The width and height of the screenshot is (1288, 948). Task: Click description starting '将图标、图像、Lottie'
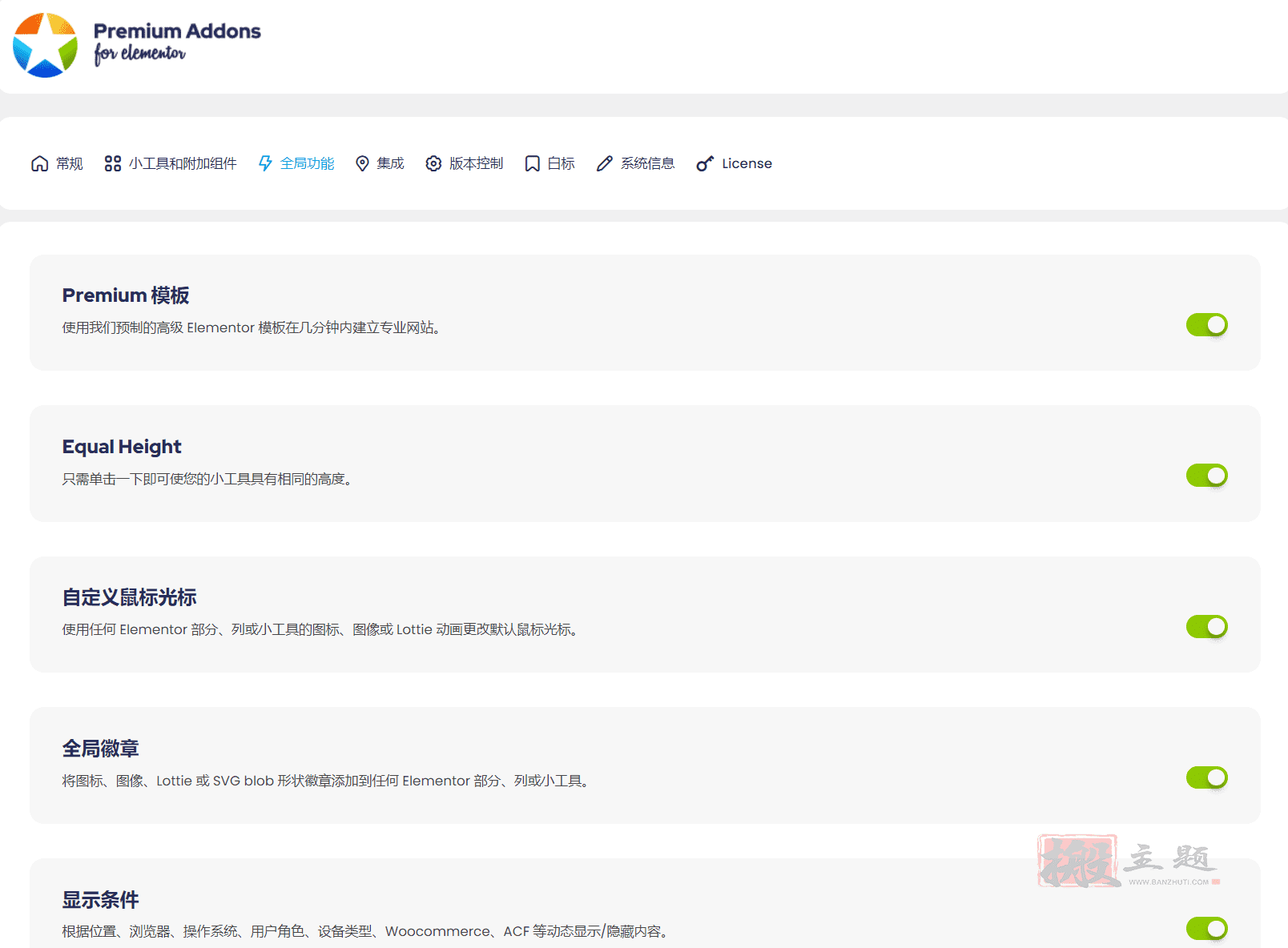pos(326,781)
